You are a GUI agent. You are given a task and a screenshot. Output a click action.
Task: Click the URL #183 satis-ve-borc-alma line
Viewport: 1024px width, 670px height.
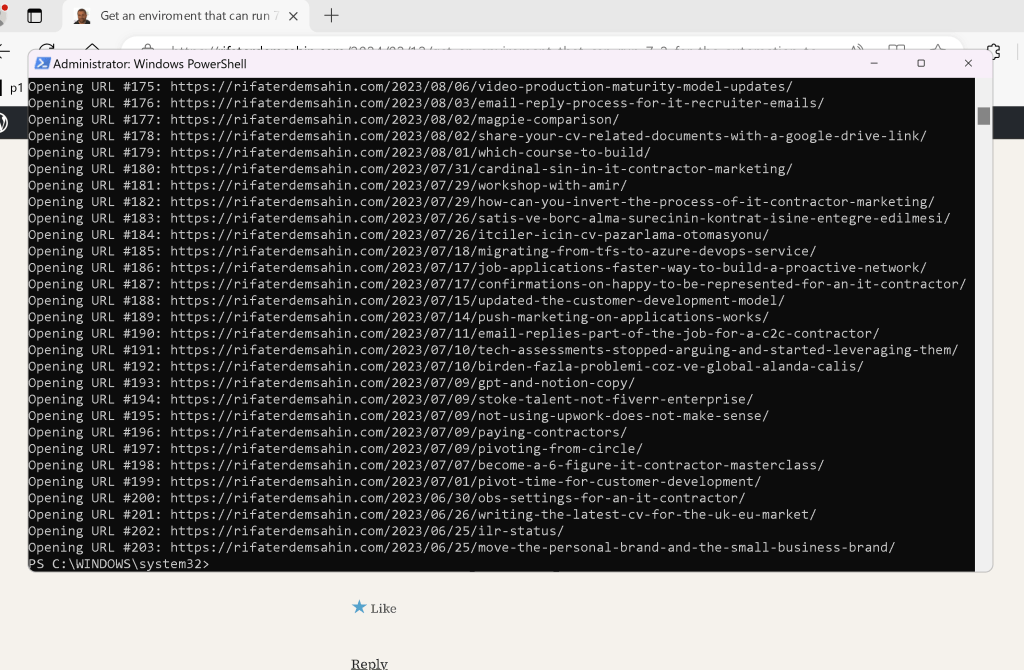[x=489, y=218]
